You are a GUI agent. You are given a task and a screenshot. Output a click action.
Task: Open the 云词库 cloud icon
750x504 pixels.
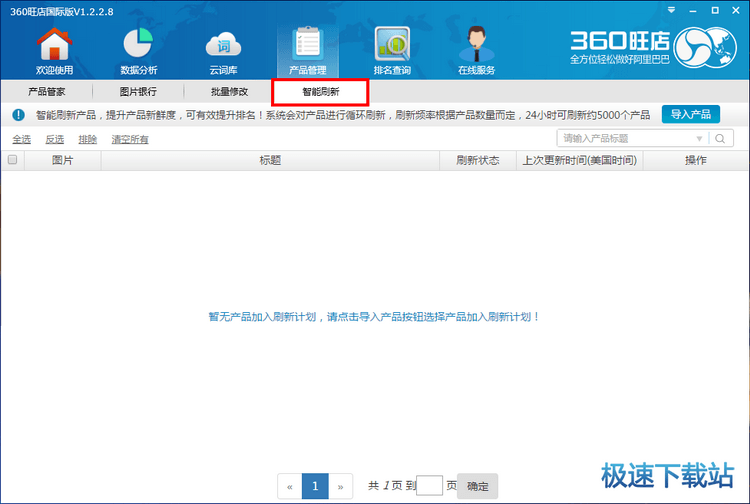pyautogui.click(x=223, y=51)
